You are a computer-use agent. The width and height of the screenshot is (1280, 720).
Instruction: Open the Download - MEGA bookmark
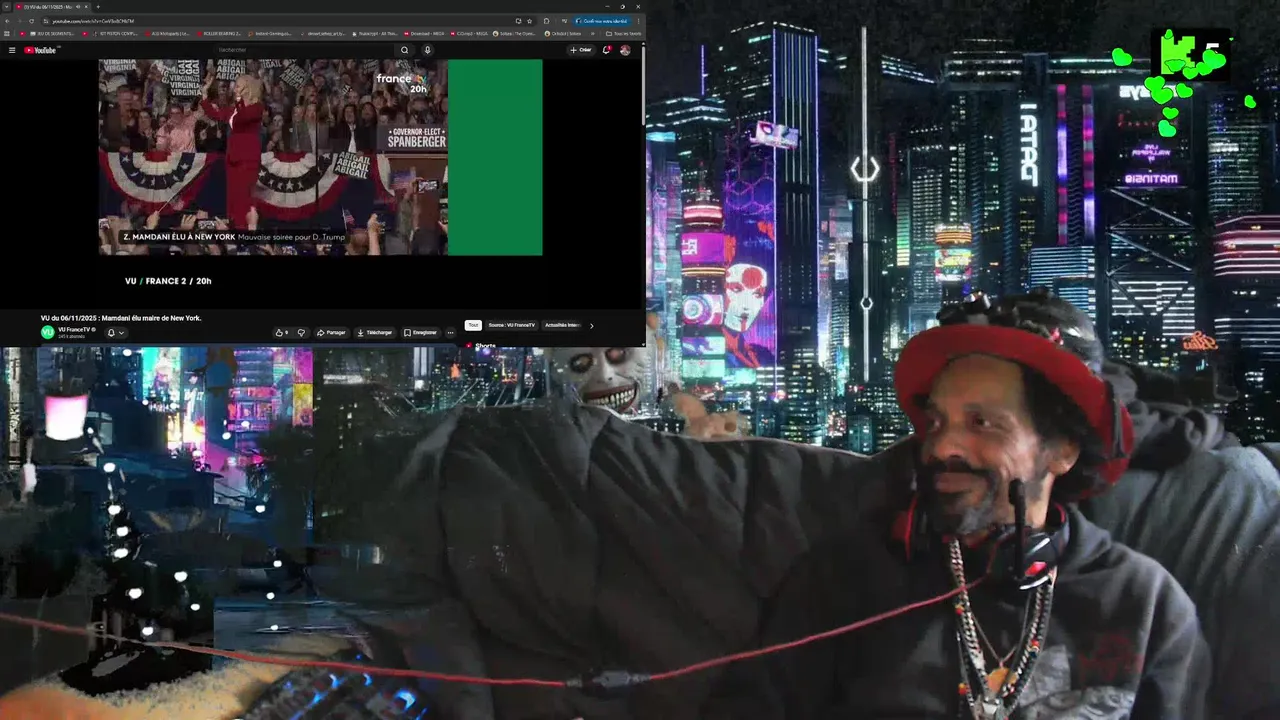(x=424, y=33)
